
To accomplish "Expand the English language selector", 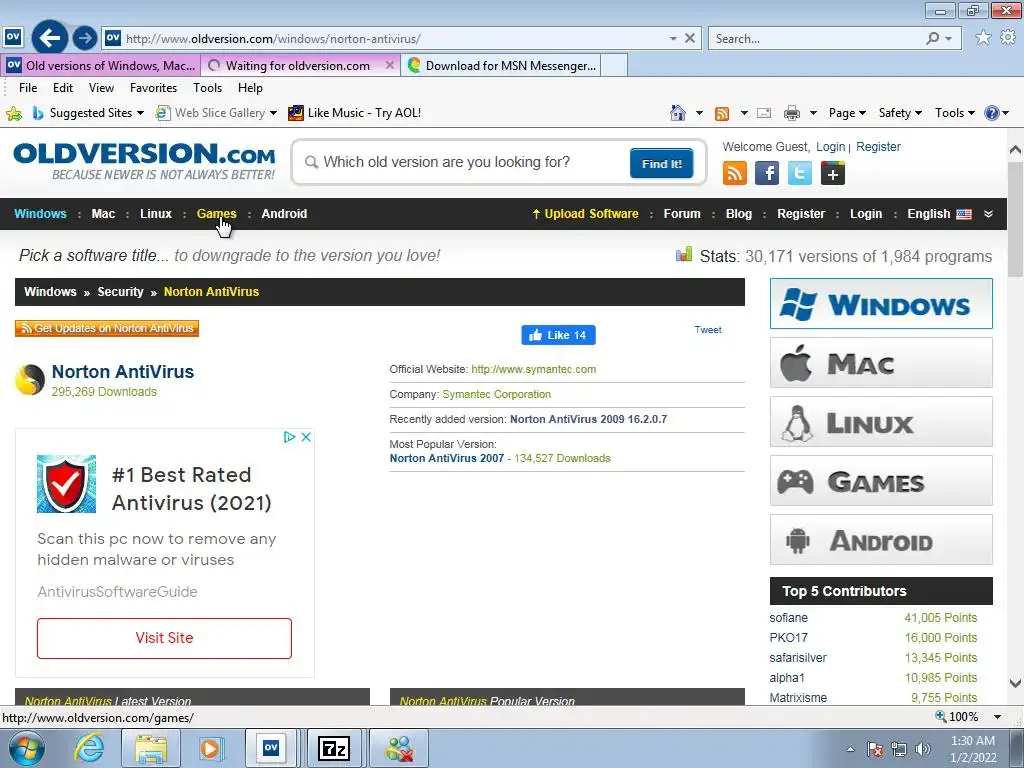I will tap(939, 214).
